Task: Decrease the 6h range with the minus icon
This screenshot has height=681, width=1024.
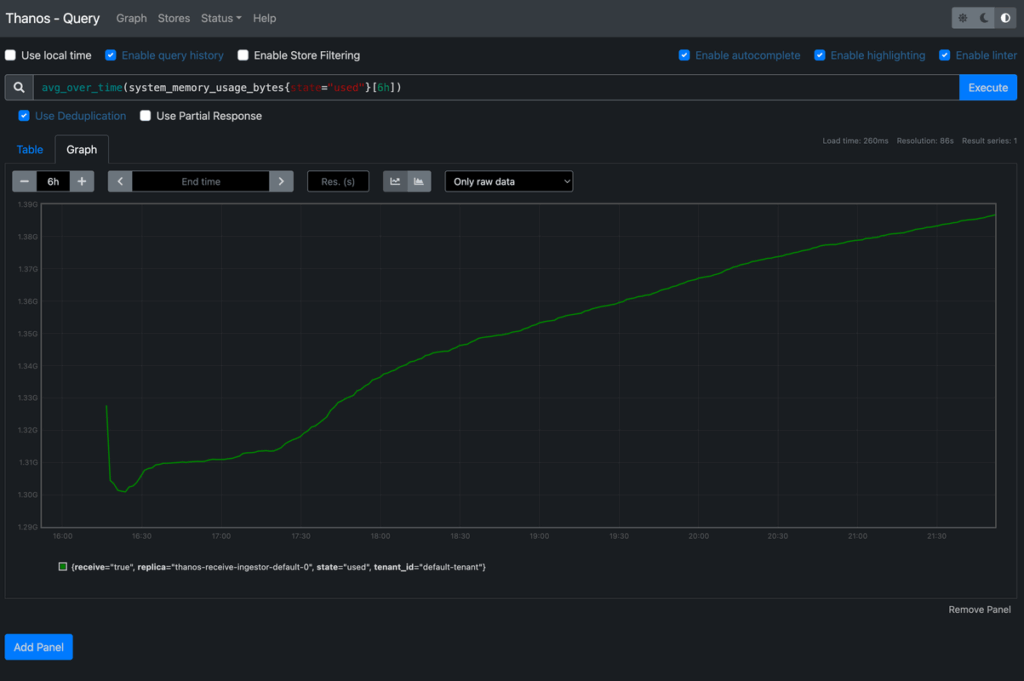Action: point(25,182)
